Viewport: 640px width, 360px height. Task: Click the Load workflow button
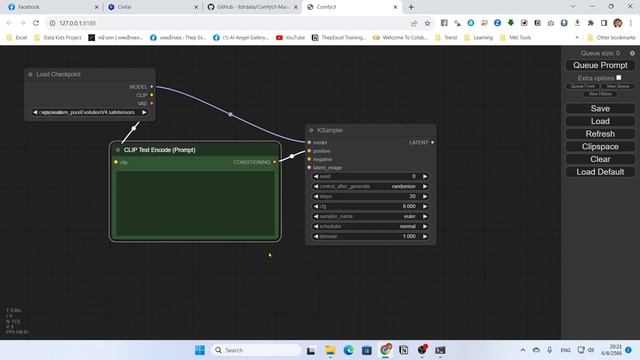600,121
